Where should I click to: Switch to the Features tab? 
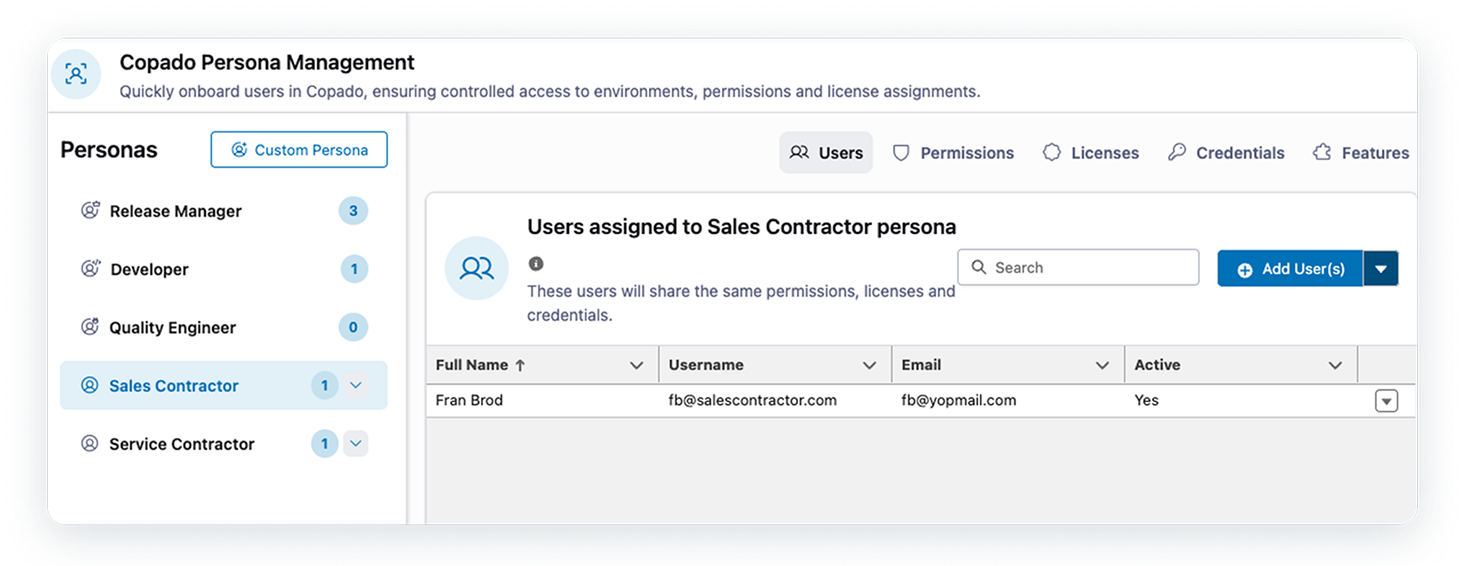click(1361, 153)
